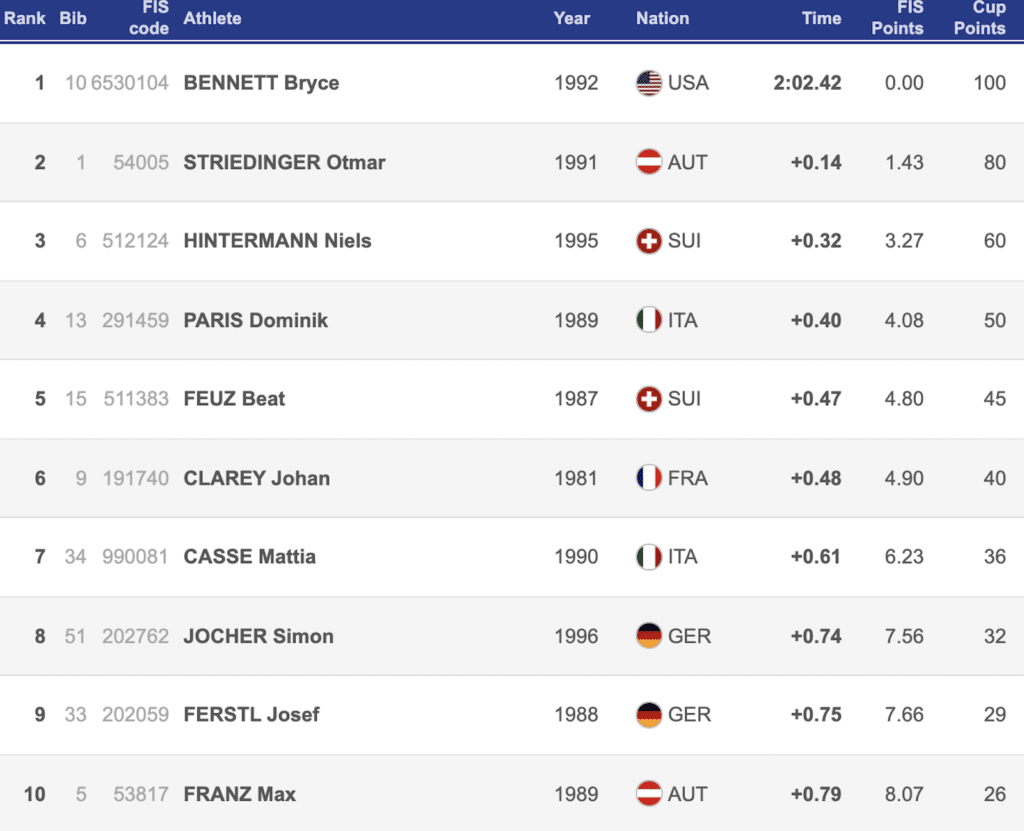
Task: Click the Italian flag in Paris Dominik's row
Action: click(x=649, y=320)
